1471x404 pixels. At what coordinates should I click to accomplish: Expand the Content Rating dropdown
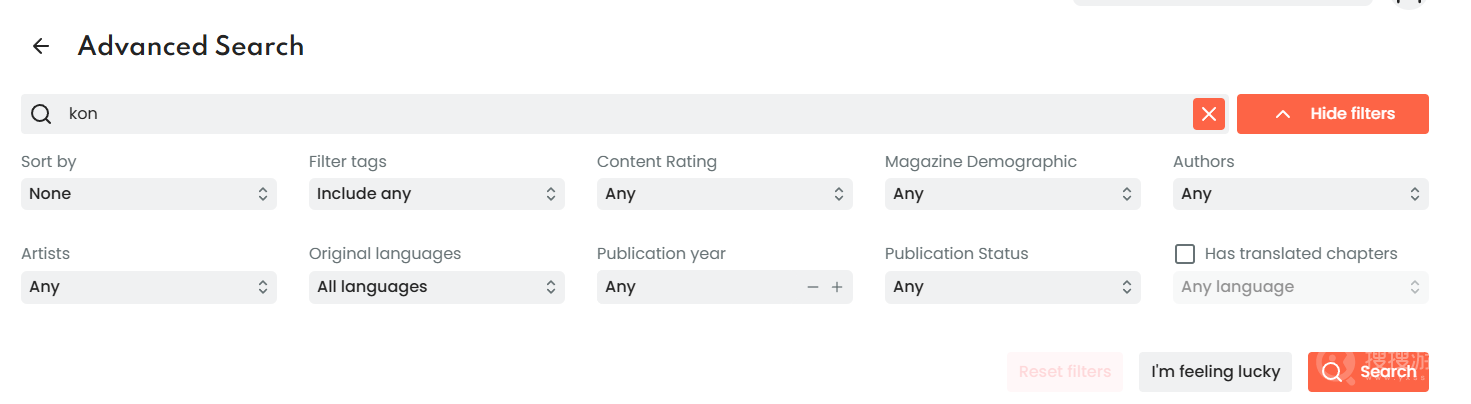pyautogui.click(x=725, y=194)
